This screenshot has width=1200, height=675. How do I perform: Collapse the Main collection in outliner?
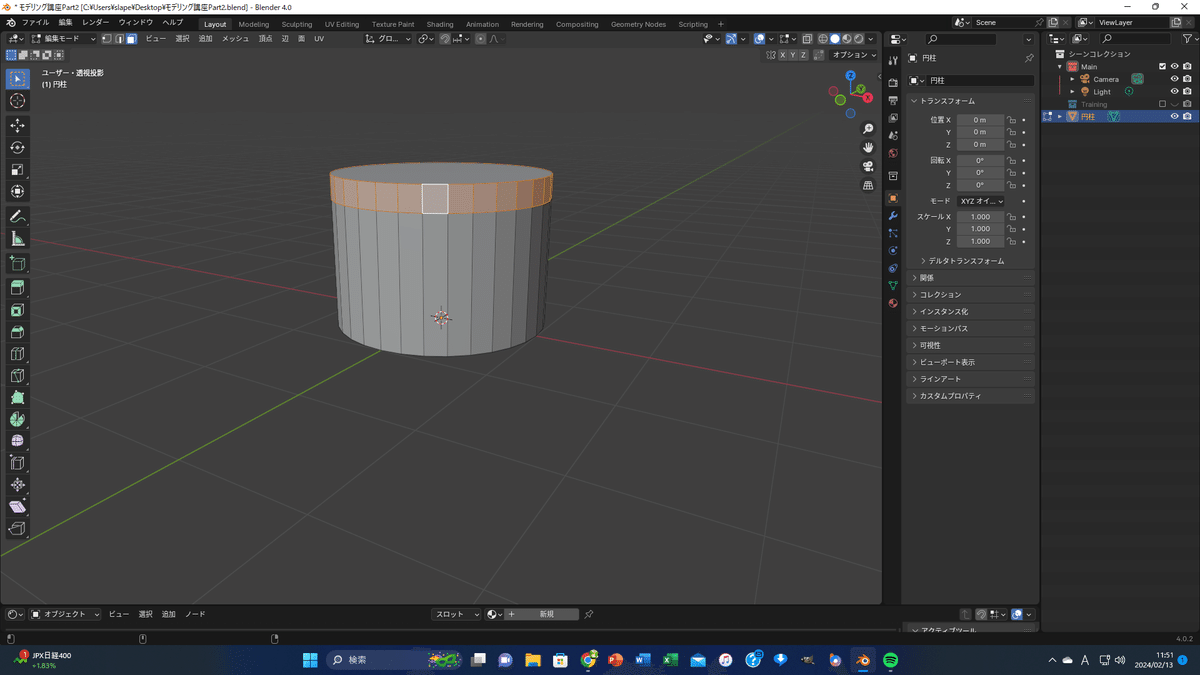[1060, 67]
